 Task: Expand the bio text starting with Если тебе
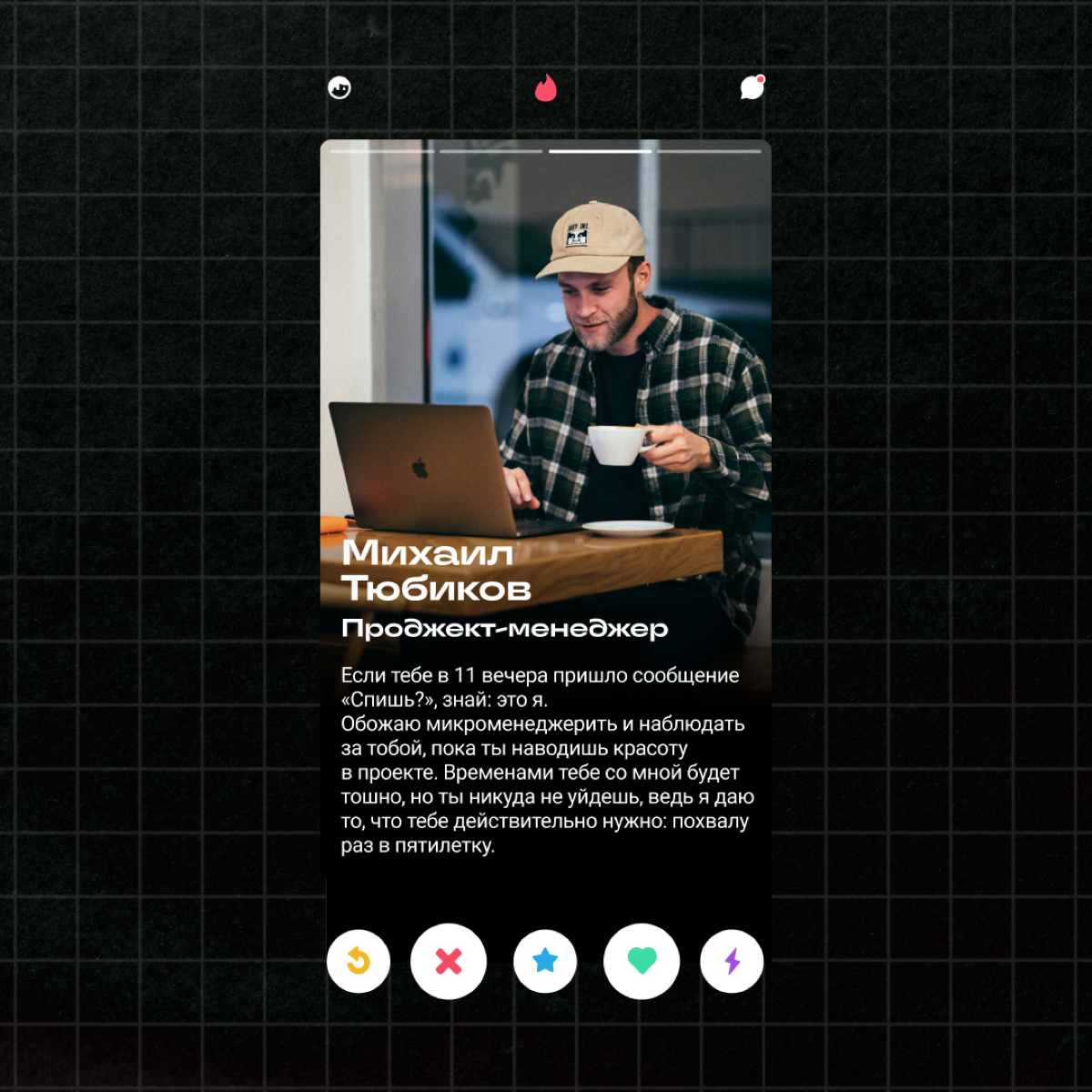click(546, 760)
